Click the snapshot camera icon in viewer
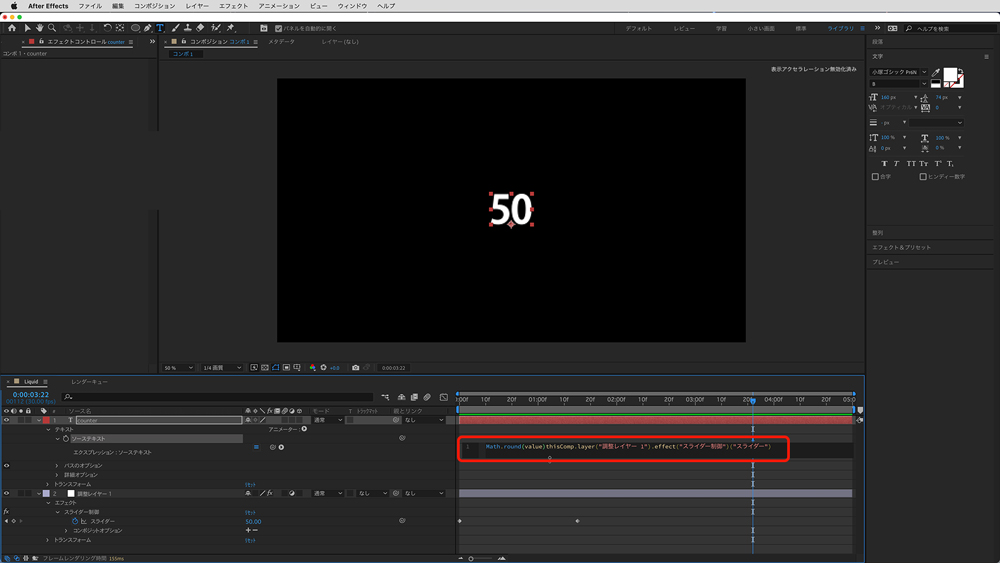The height and width of the screenshot is (563, 1000). pyautogui.click(x=355, y=367)
